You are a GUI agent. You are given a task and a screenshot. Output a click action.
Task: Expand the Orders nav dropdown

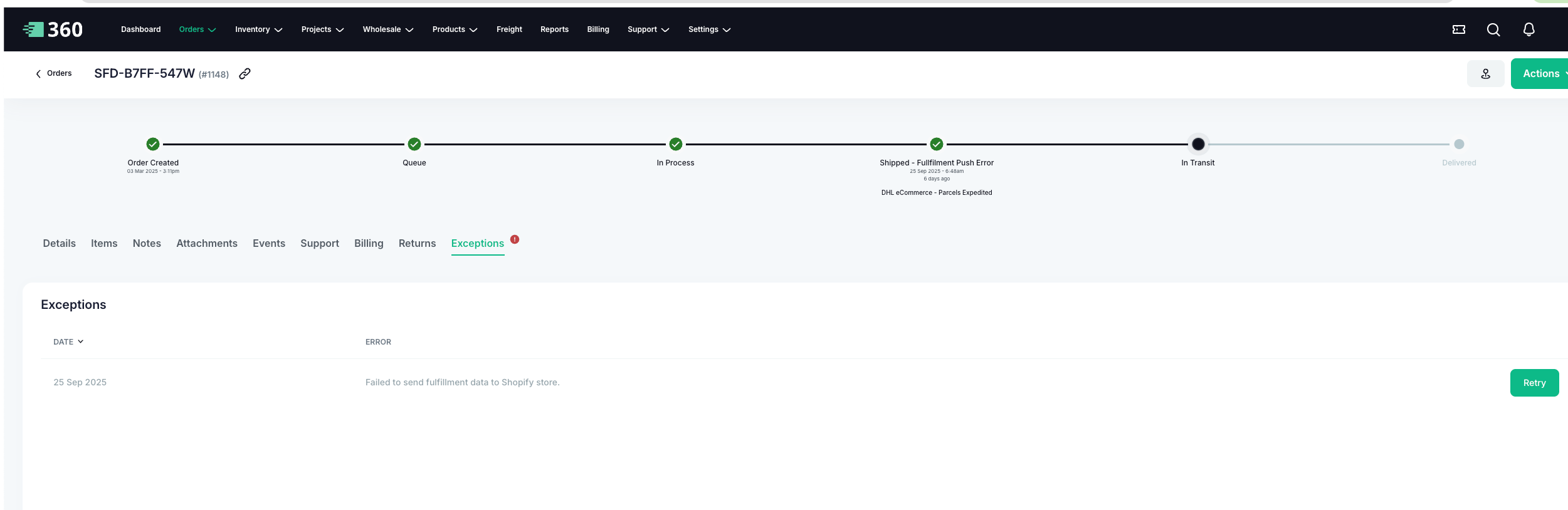click(x=197, y=29)
